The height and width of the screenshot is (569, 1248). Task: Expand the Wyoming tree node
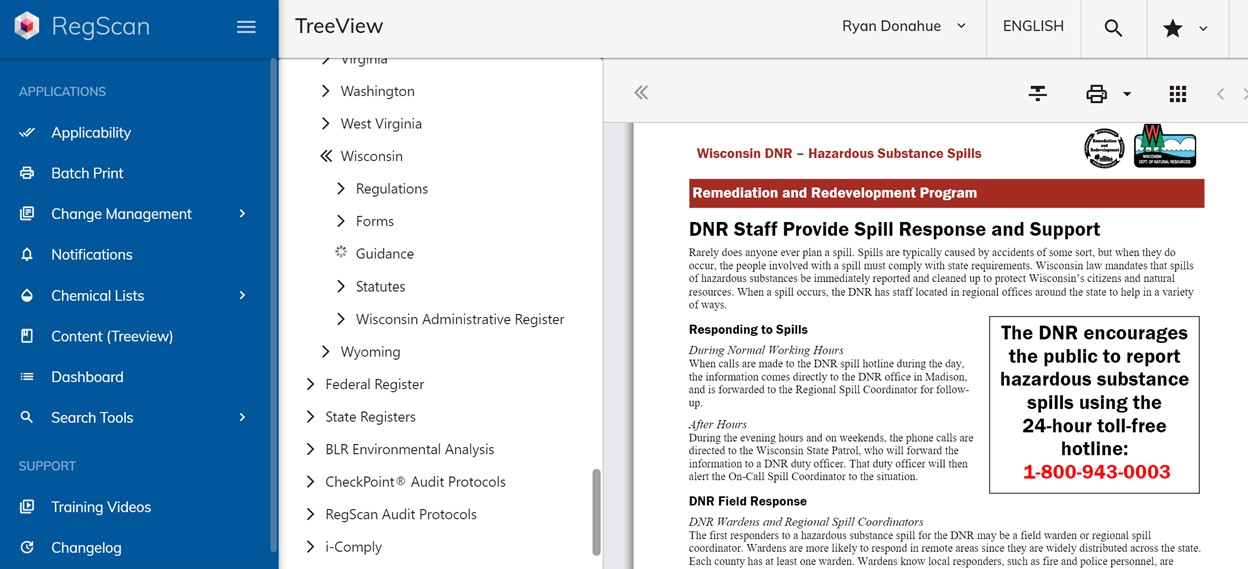click(325, 352)
